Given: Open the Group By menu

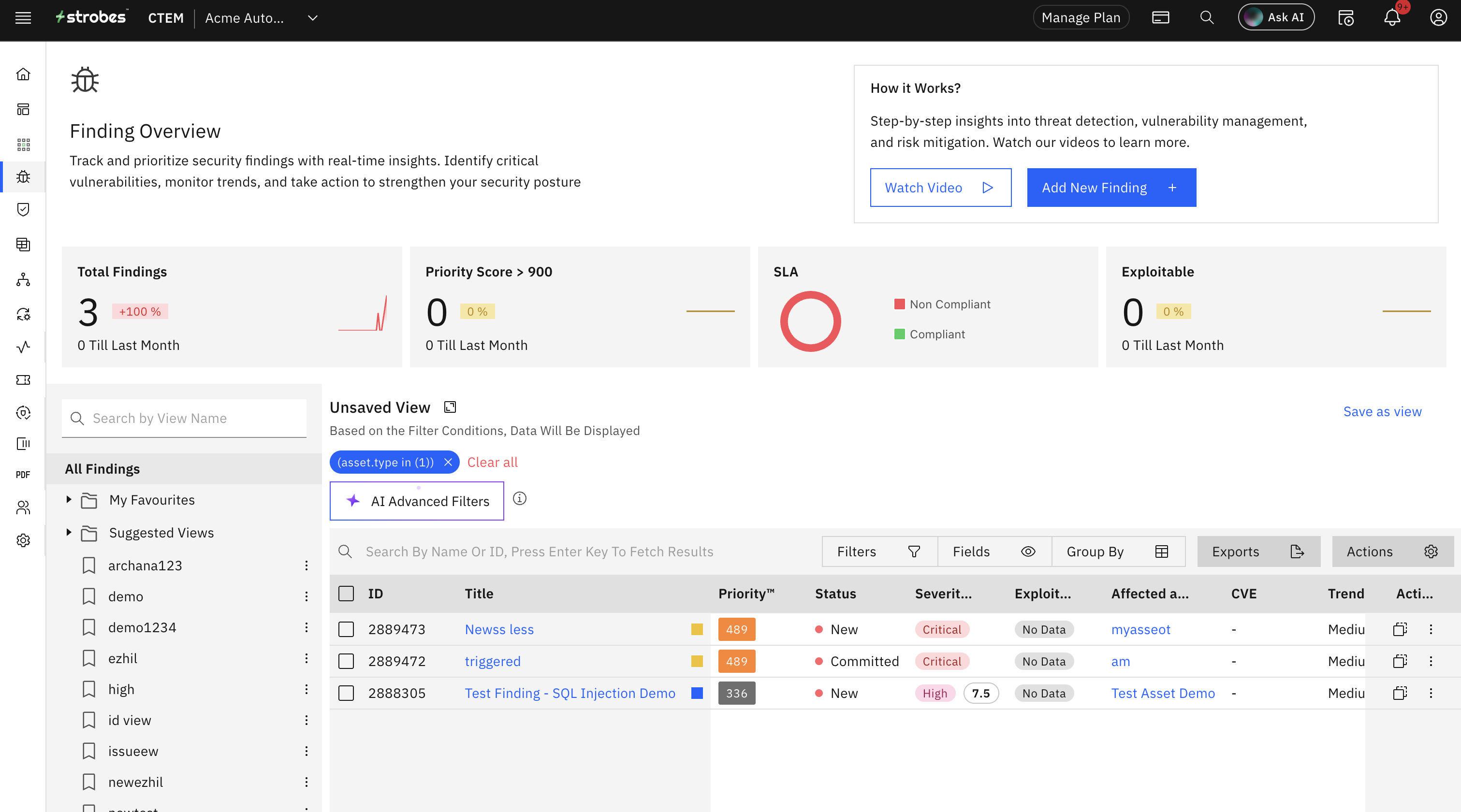Looking at the screenshot, I should click(1117, 552).
